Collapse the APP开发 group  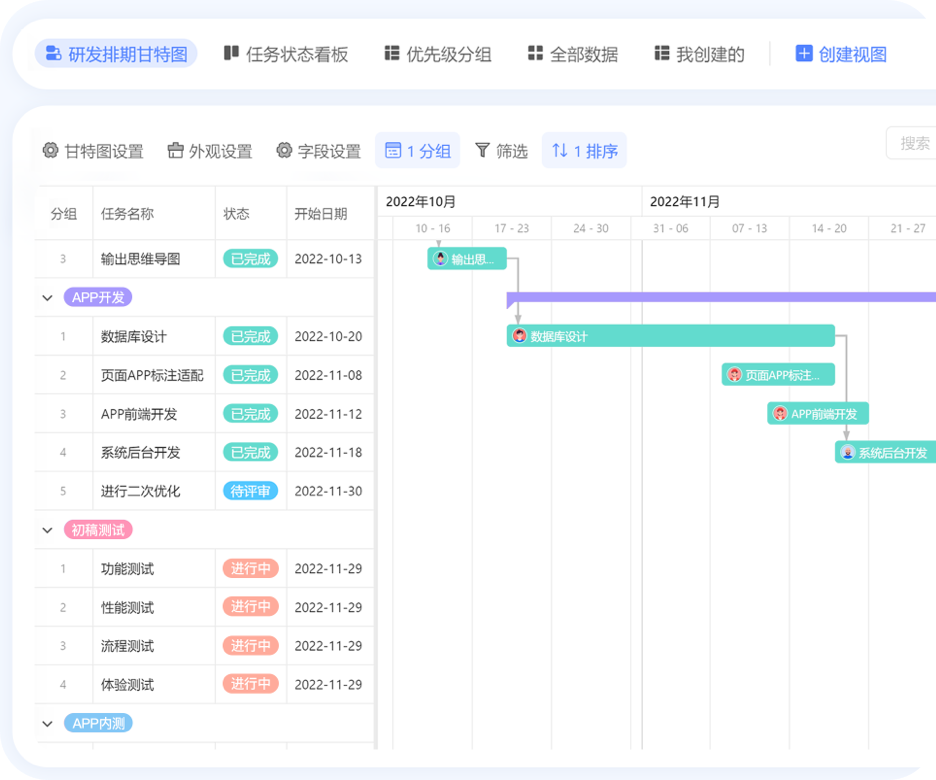click(x=47, y=298)
